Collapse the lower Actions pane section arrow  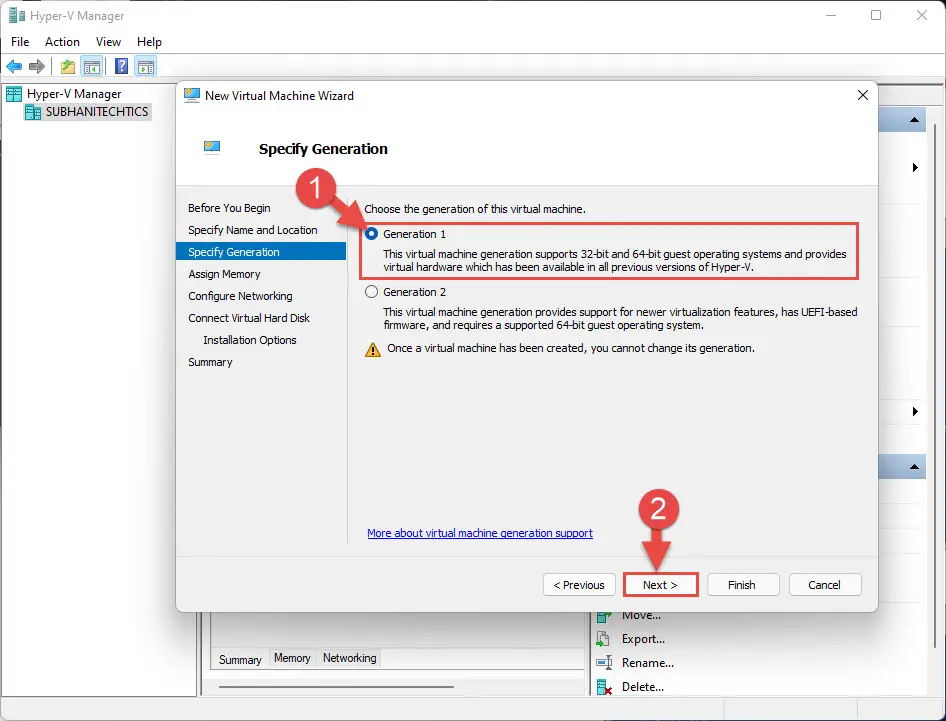(x=915, y=466)
